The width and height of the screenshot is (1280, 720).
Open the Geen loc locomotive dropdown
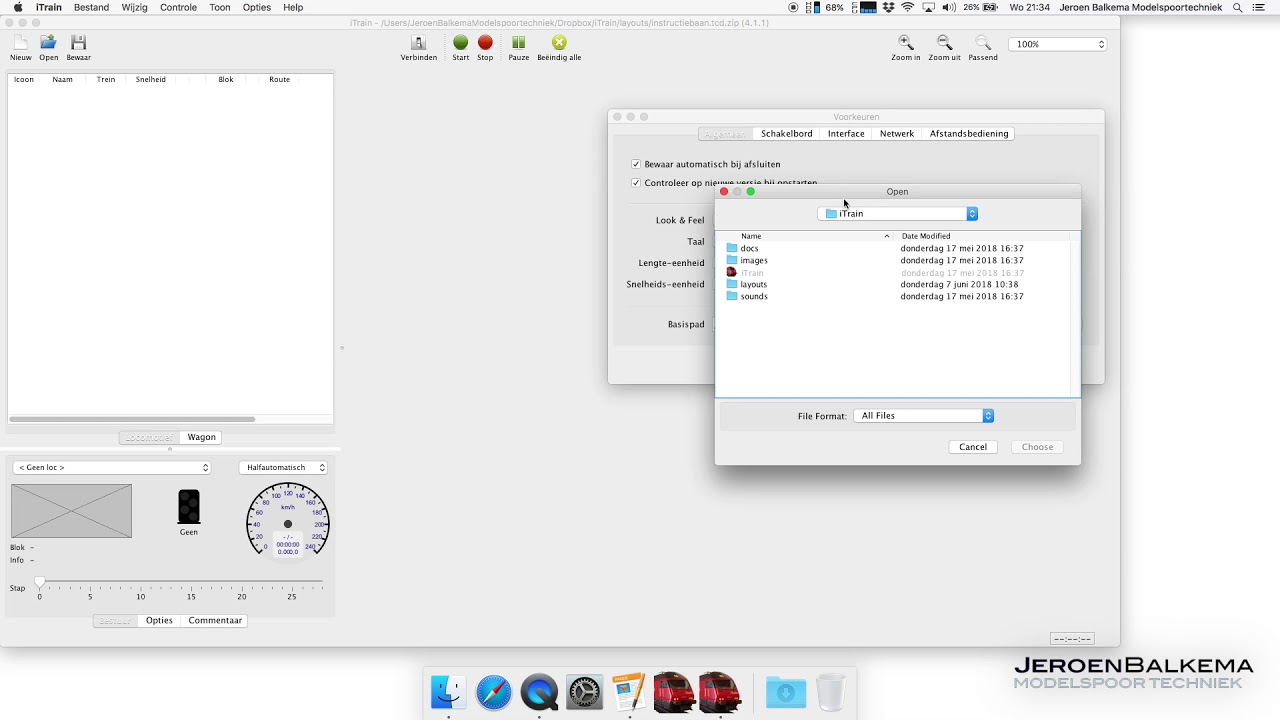pos(112,467)
